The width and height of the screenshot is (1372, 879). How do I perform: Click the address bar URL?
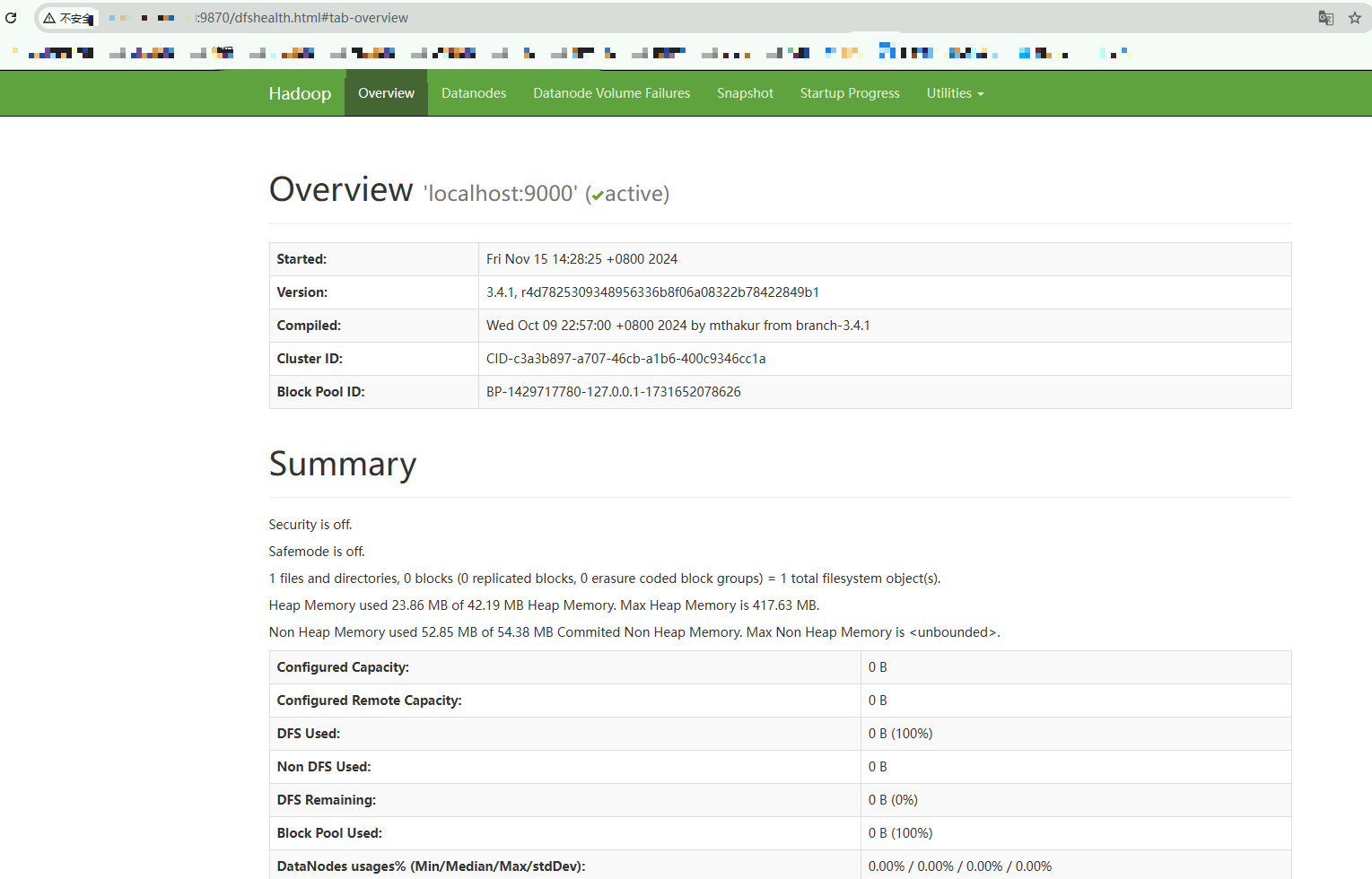click(x=301, y=18)
